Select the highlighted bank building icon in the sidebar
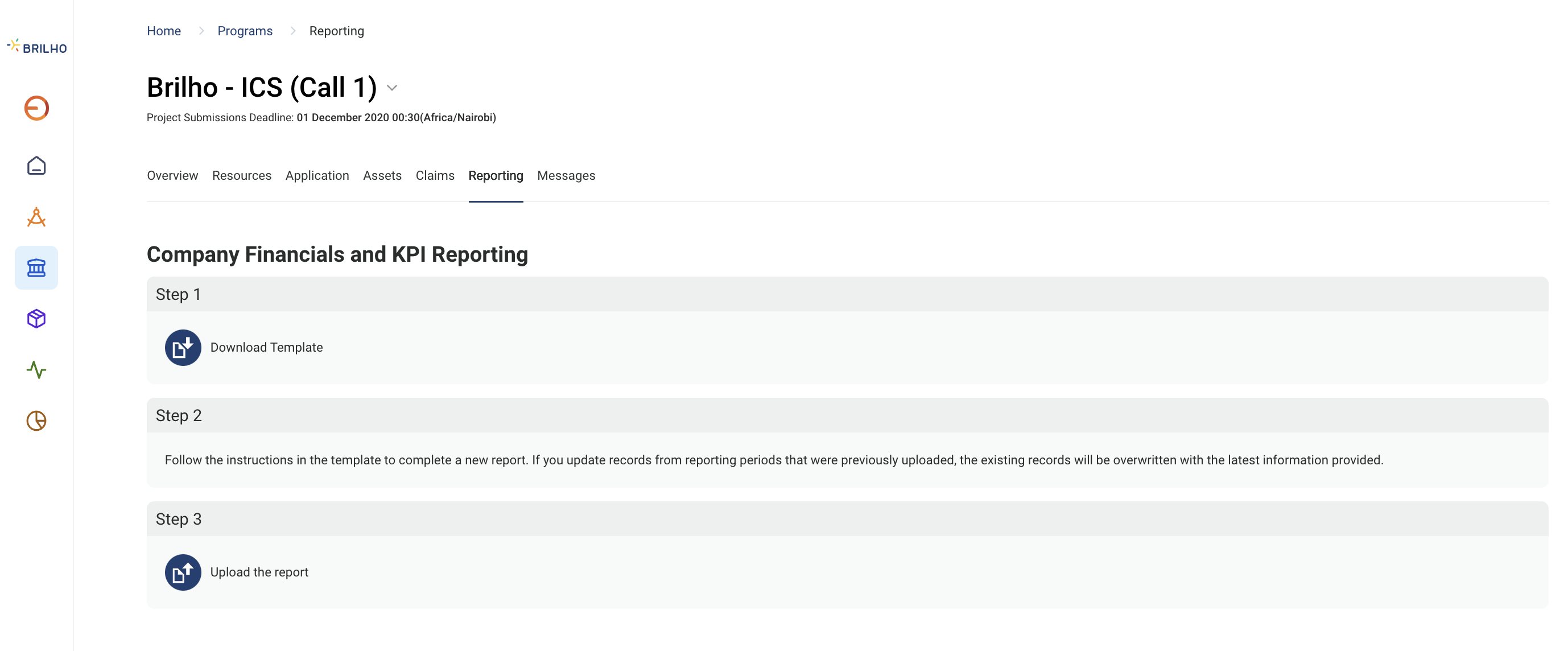Viewport: 1568px width, 651px height. [36, 268]
